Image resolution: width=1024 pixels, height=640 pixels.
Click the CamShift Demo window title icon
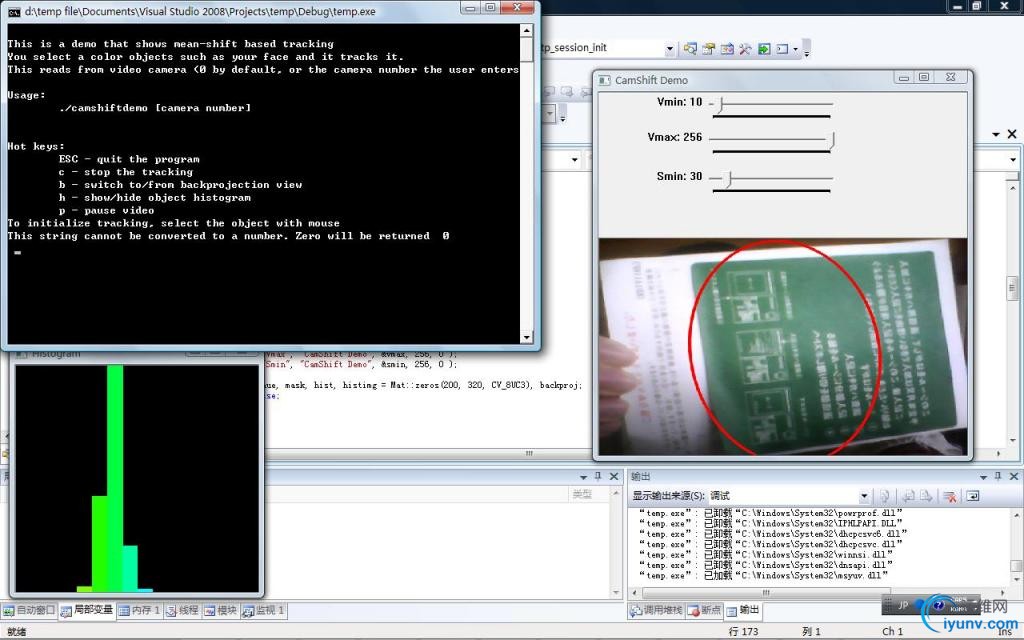(605, 80)
